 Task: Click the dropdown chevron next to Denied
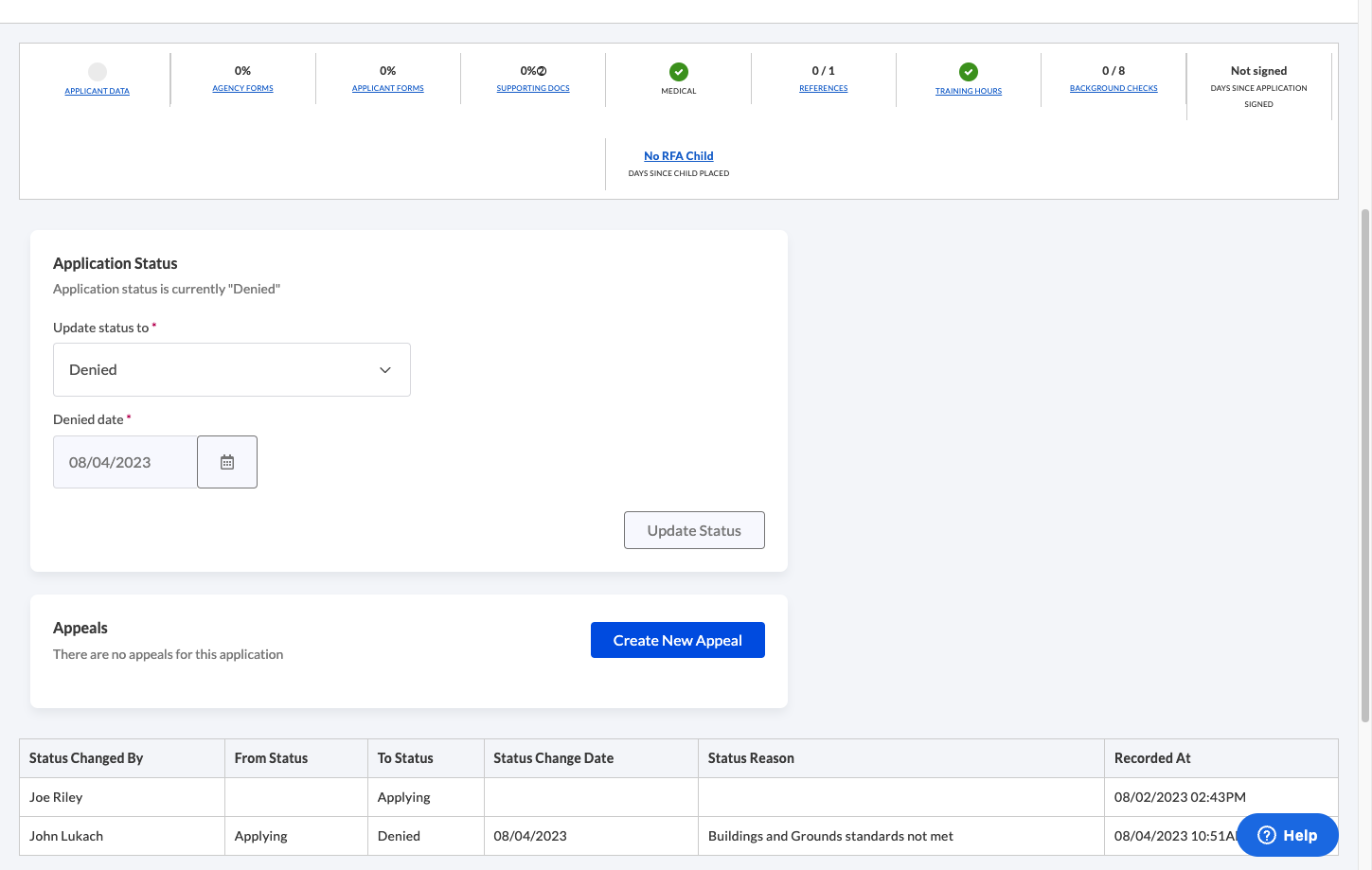pos(385,370)
